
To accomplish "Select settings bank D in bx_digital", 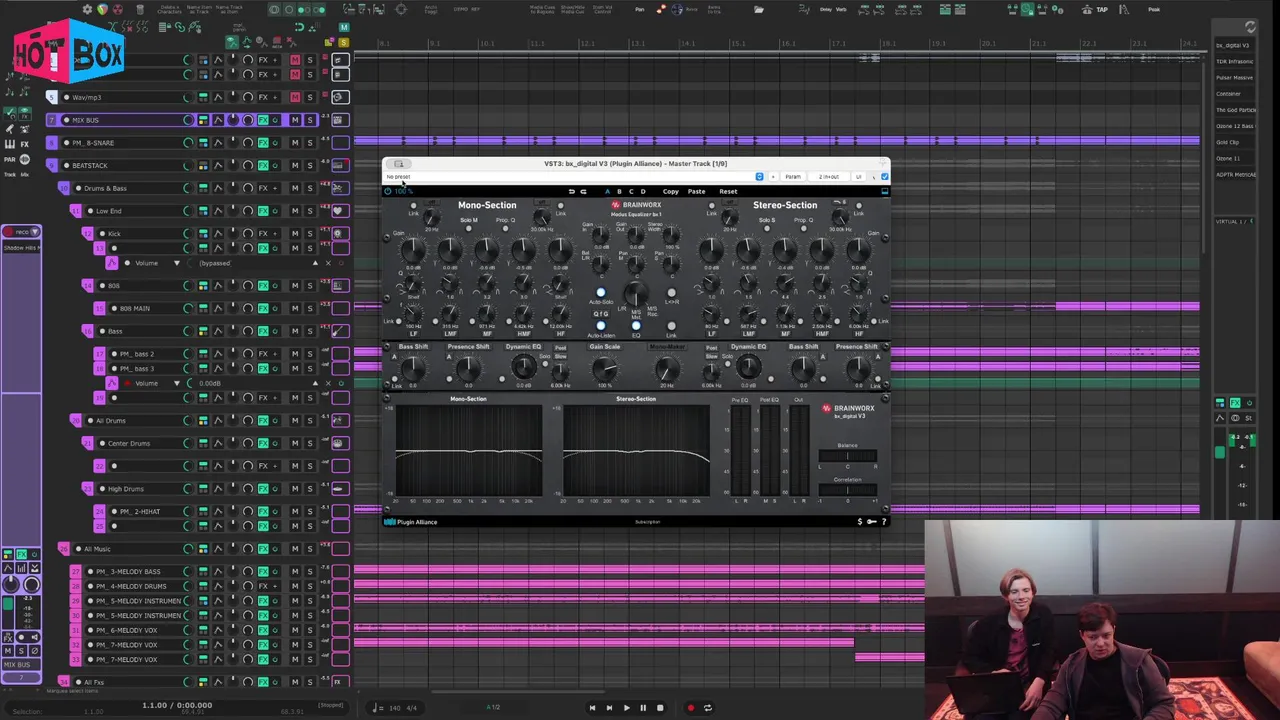I will pos(643,191).
